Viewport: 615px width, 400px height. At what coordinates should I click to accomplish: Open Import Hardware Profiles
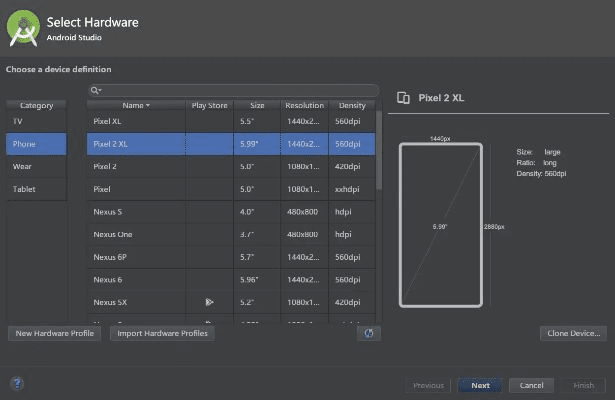click(162, 333)
